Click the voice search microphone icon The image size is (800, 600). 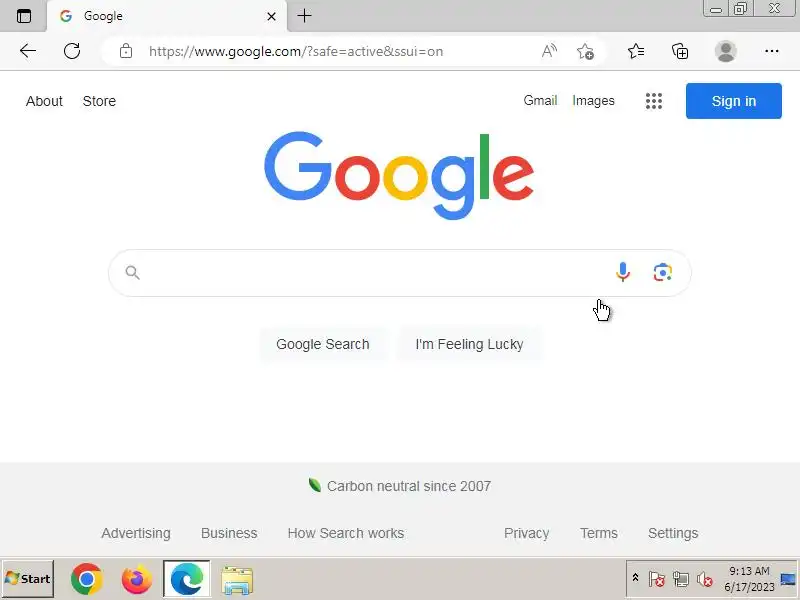pos(622,272)
